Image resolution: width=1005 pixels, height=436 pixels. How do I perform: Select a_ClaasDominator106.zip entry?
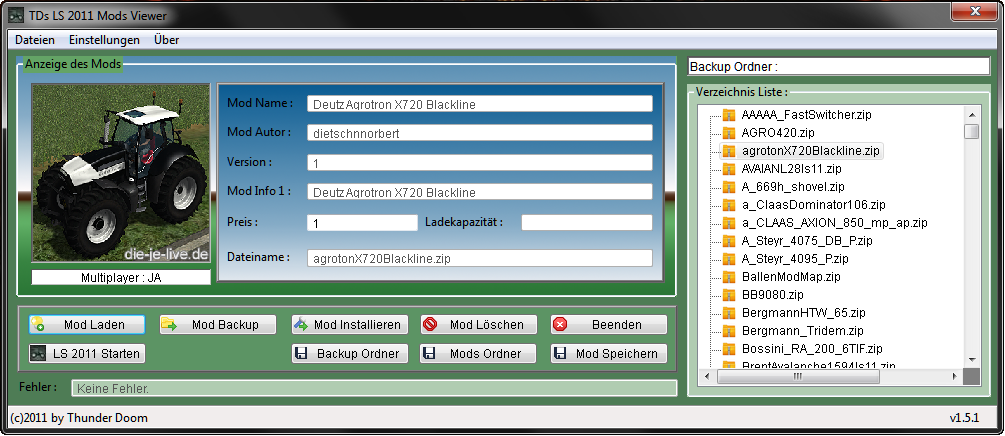[x=813, y=205]
